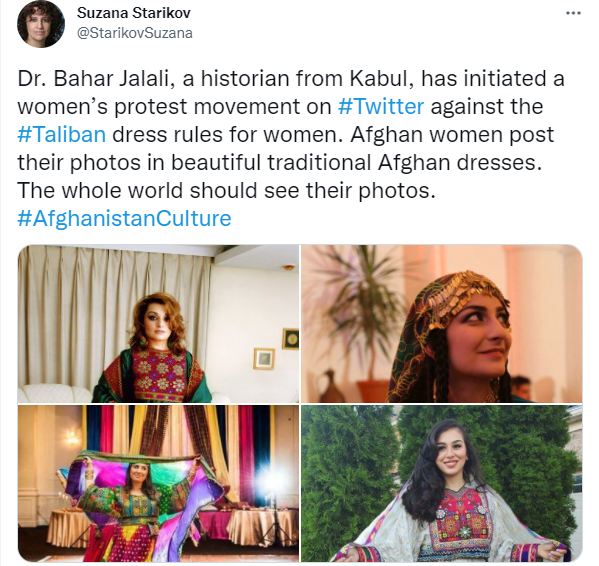The image size is (599, 566).
Task: Expand photo of smiling woman by green hedge
Action: [442, 484]
